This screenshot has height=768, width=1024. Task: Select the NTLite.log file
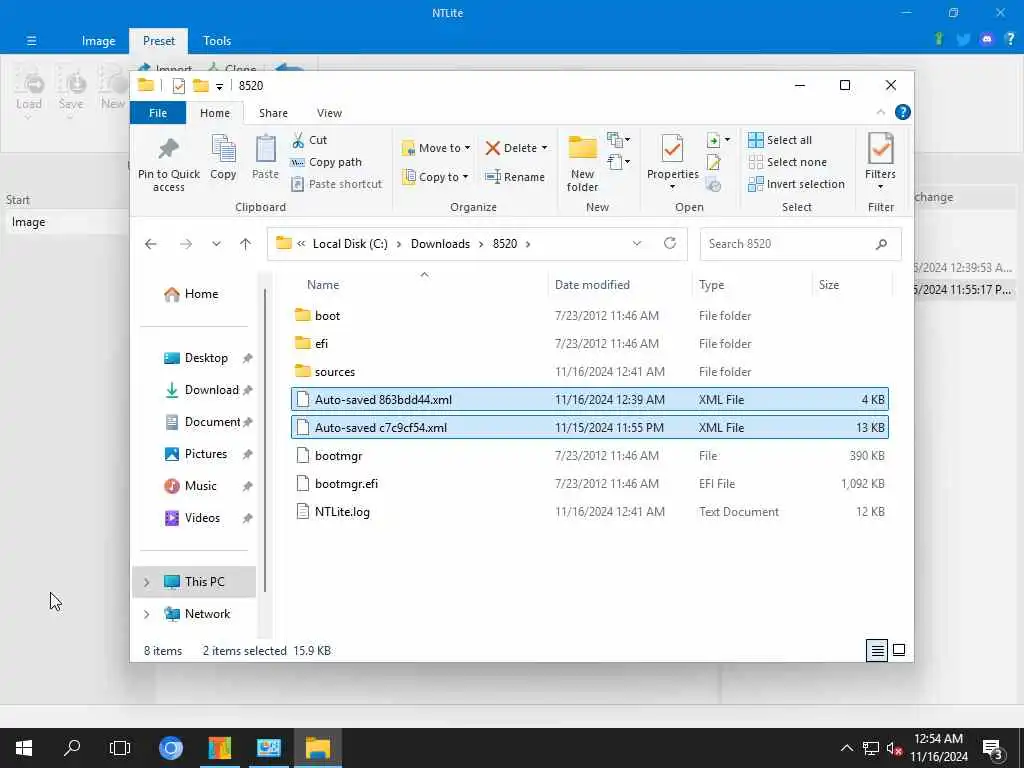pos(589,512)
